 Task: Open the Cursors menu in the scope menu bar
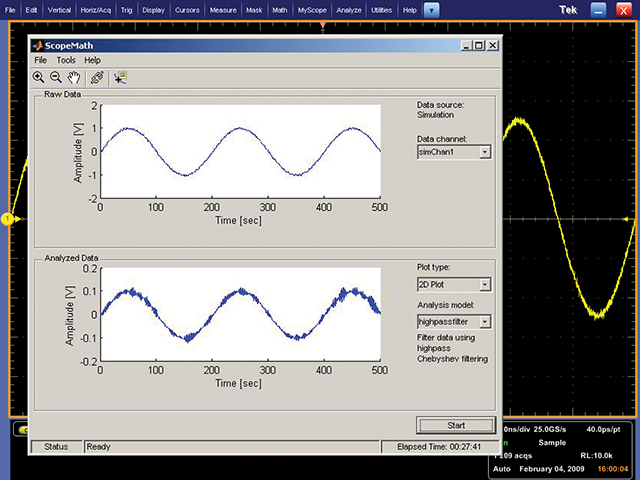pyautogui.click(x=189, y=9)
